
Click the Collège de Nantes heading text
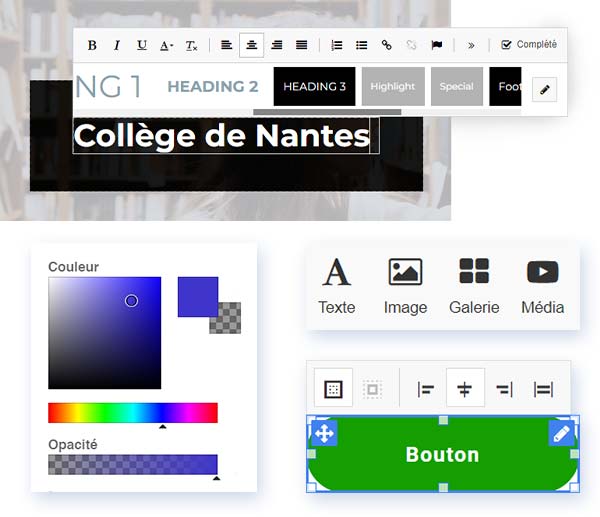222,136
